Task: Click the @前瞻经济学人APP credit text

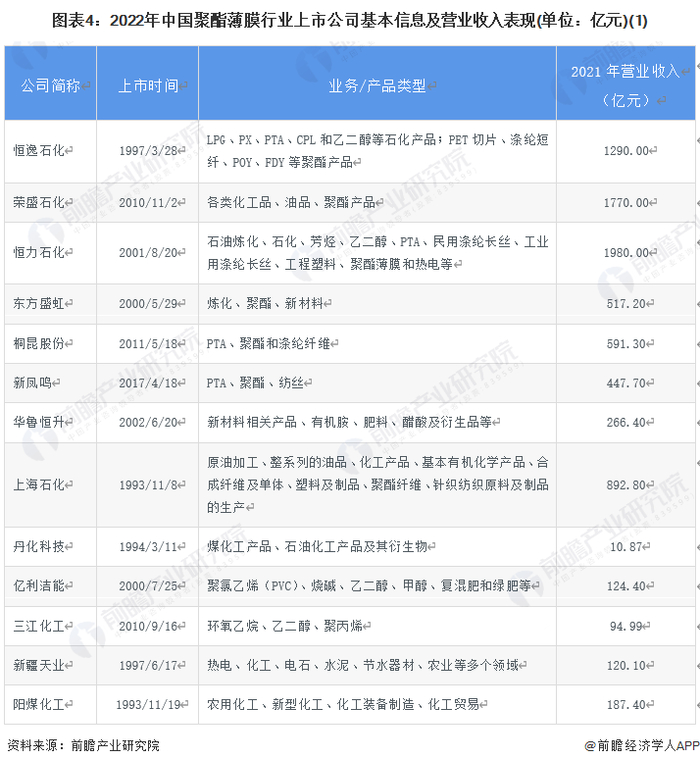Action: [x=642, y=745]
